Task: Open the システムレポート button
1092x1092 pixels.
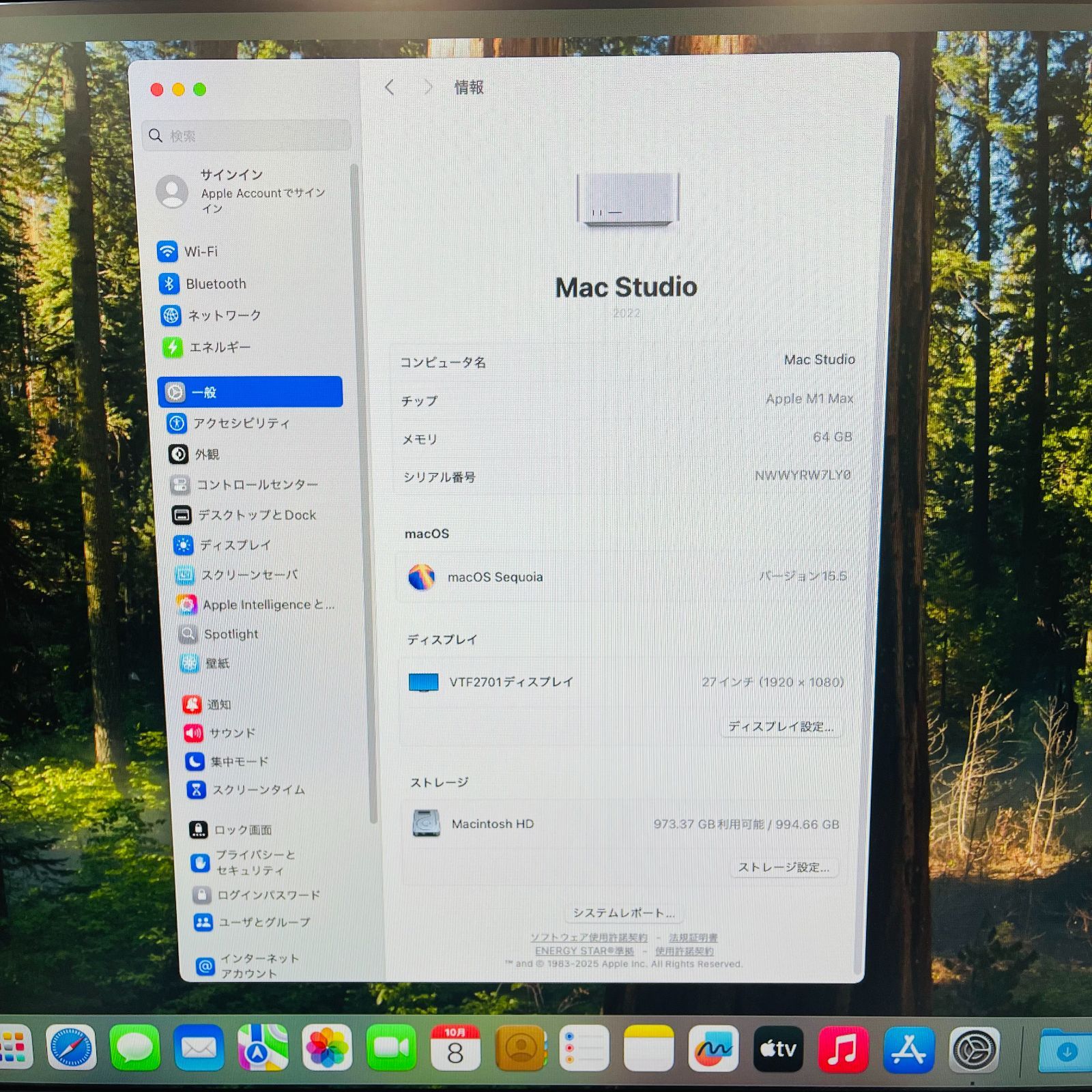Action: click(623, 913)
